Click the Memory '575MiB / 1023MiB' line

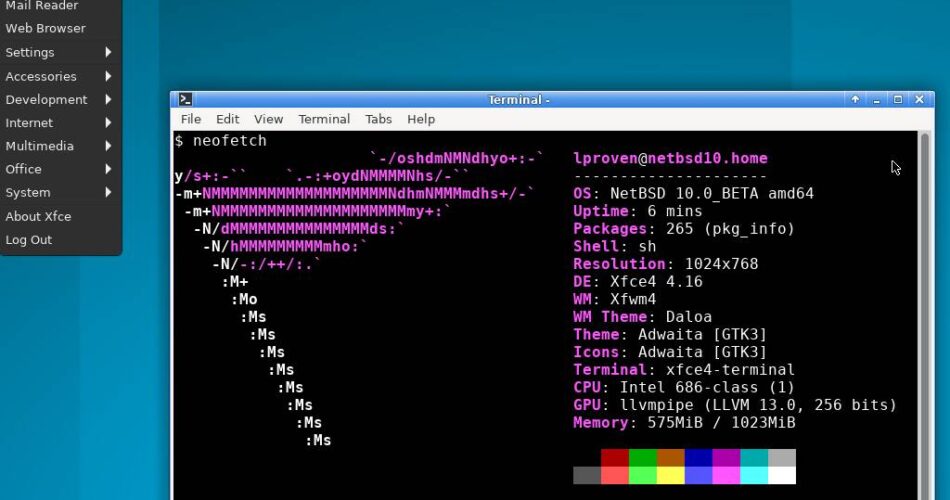click(x=685, y=422)
